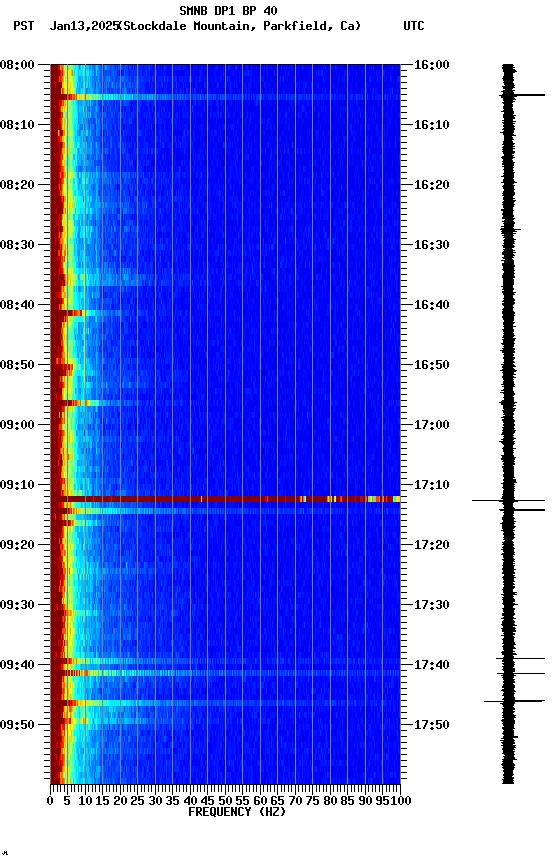Click the 09:00 PST time label
This screenshot has height=864, width=552.
[17, 425]
